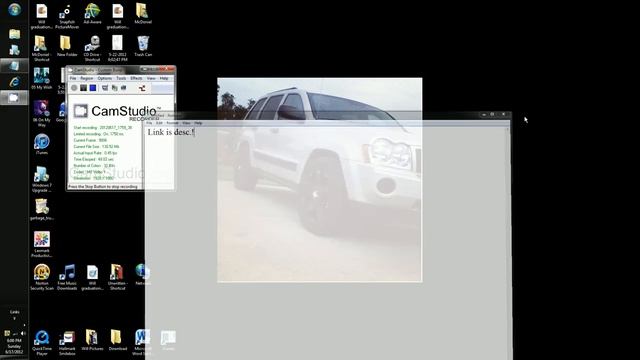The height and width of the screenshot is (360, 640).
Task: Select the Unwritten - Shortcut desktop icon
Action: pos(117,278)
